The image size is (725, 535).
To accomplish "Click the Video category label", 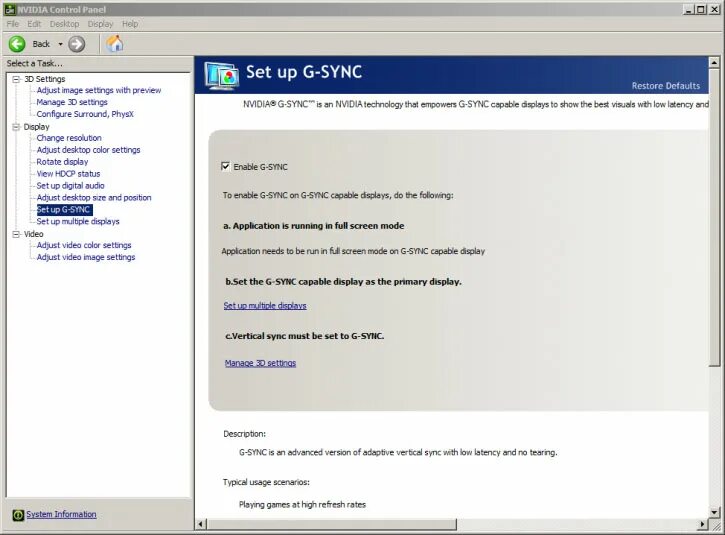I will tap(34, 234).
